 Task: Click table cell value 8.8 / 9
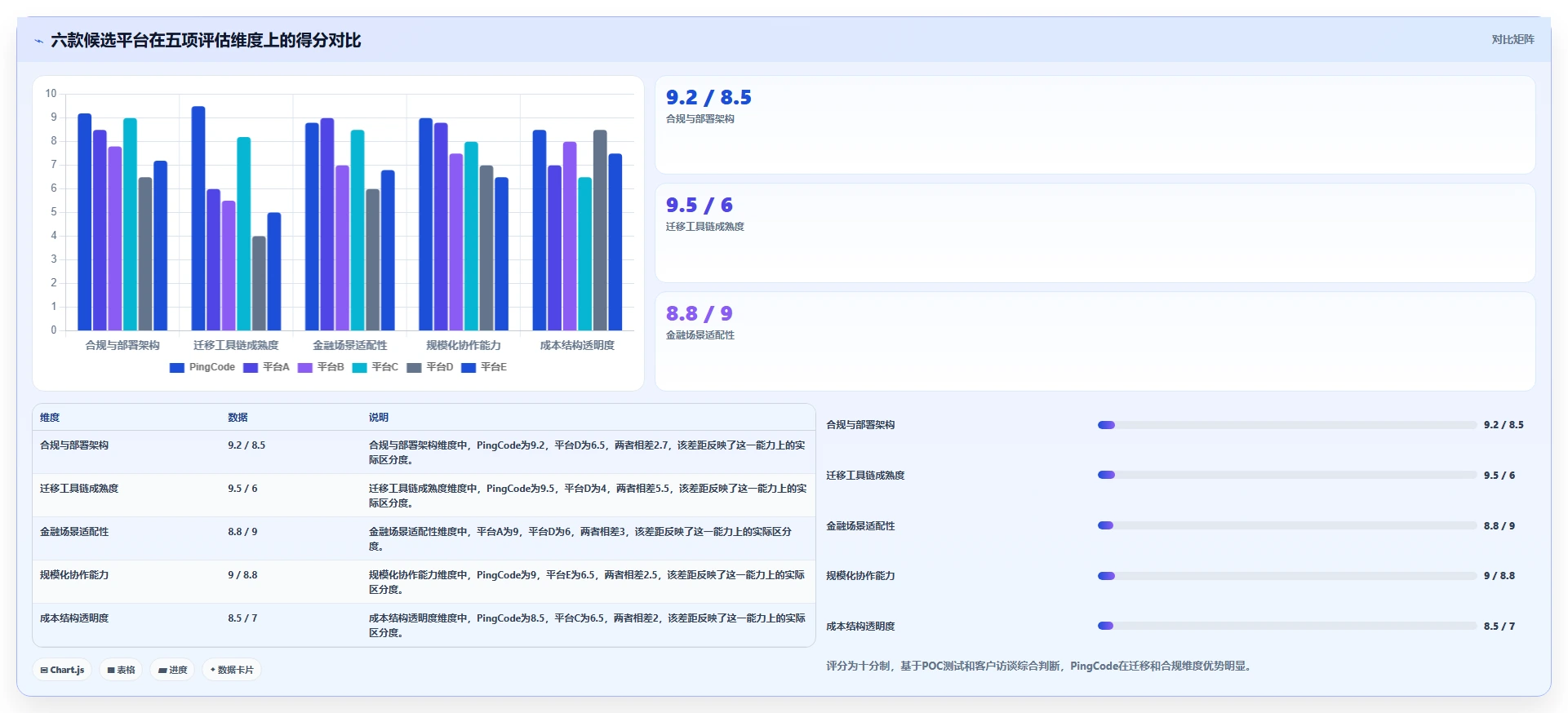click(x=242, y=532)
